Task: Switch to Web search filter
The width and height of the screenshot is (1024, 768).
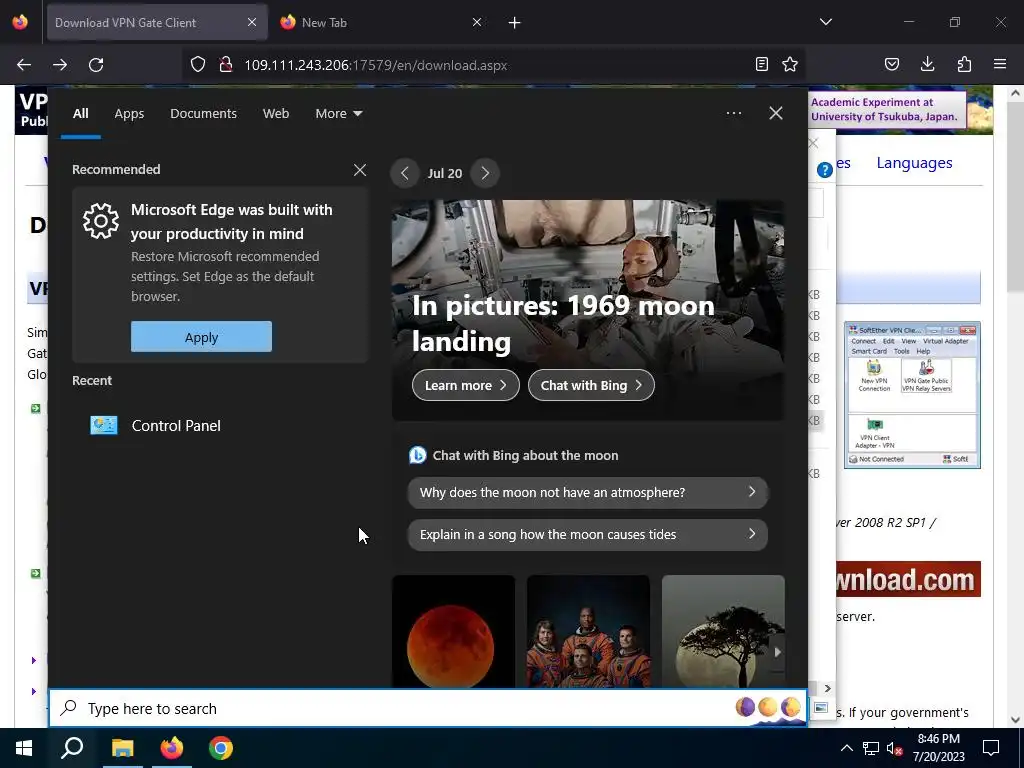Action: pyautogui.click(x=276, y=114)
